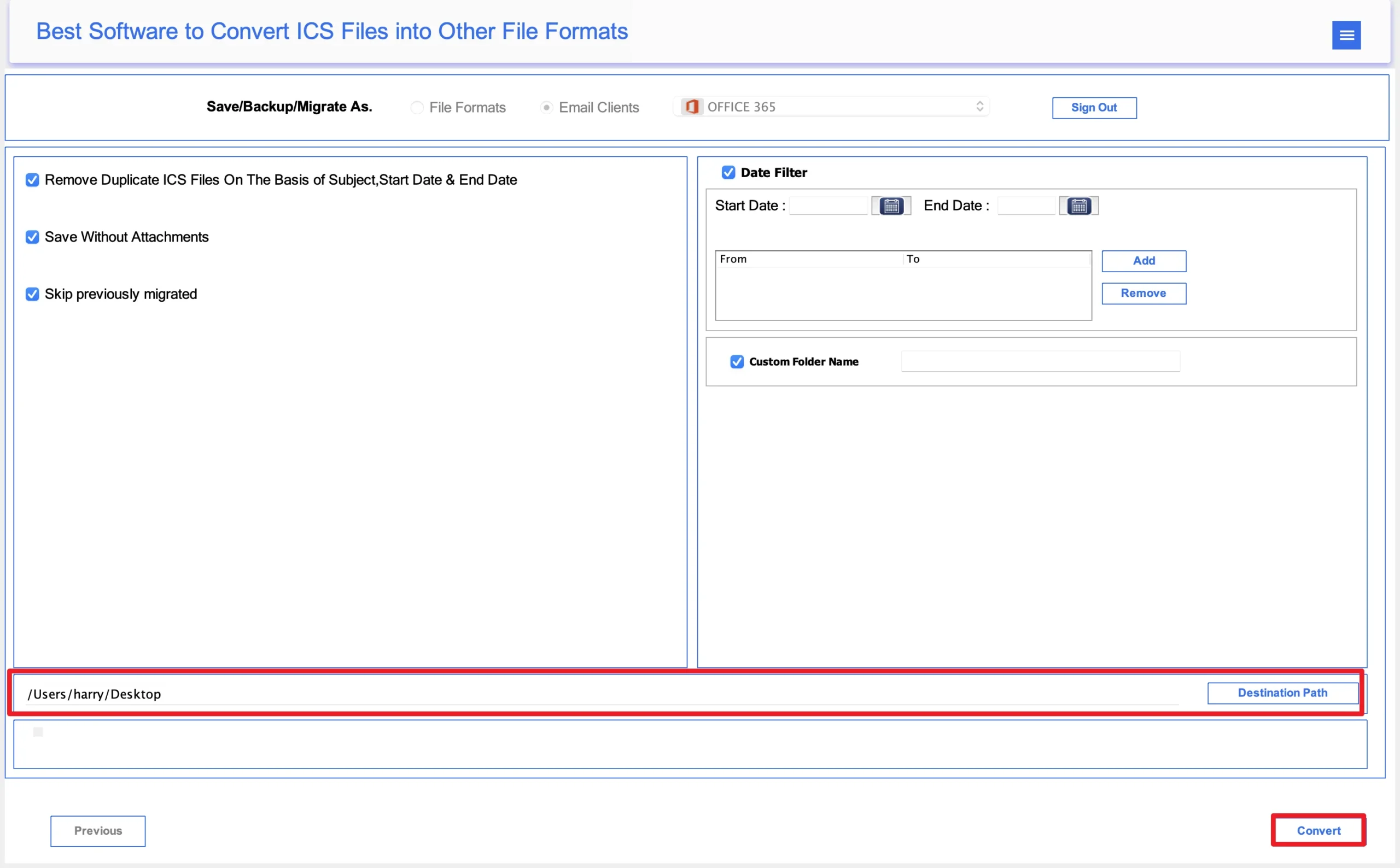Click the Start Date : label
The width and height of the screenshot is (1400, 868).
click(750, 206)
